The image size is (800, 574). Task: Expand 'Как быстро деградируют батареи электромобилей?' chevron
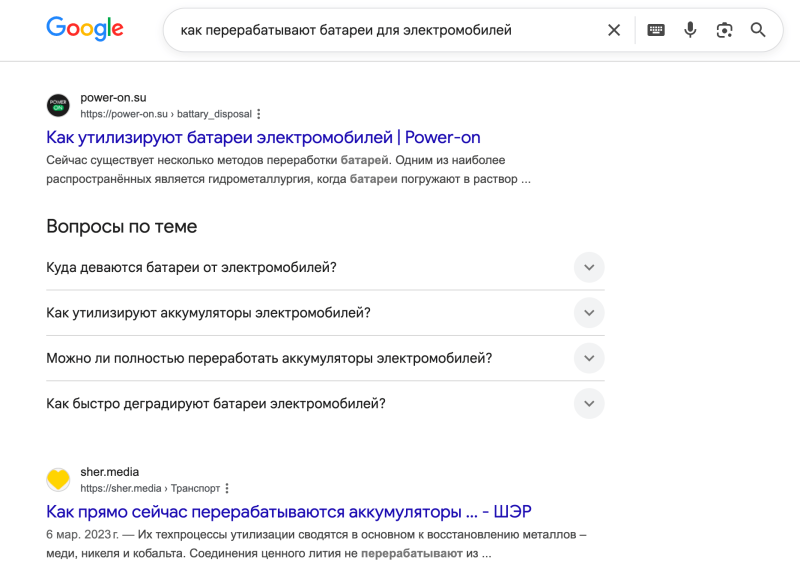tap(589, 404)
